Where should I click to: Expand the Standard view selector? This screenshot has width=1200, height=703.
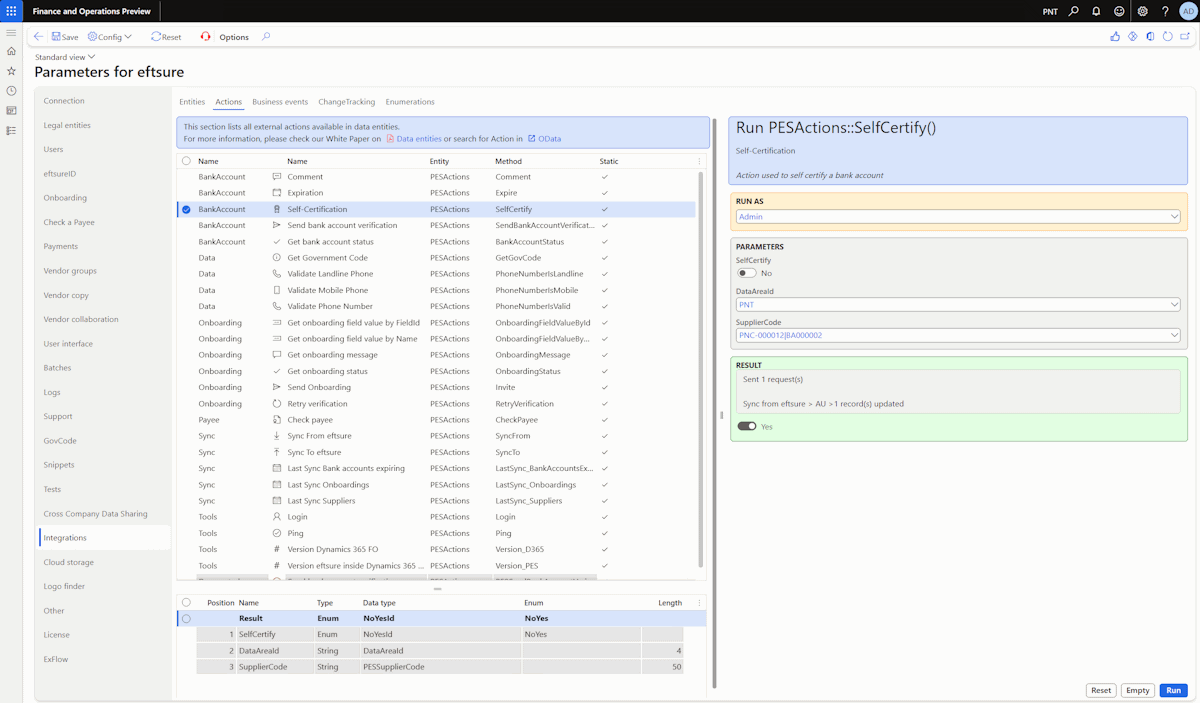65,57
